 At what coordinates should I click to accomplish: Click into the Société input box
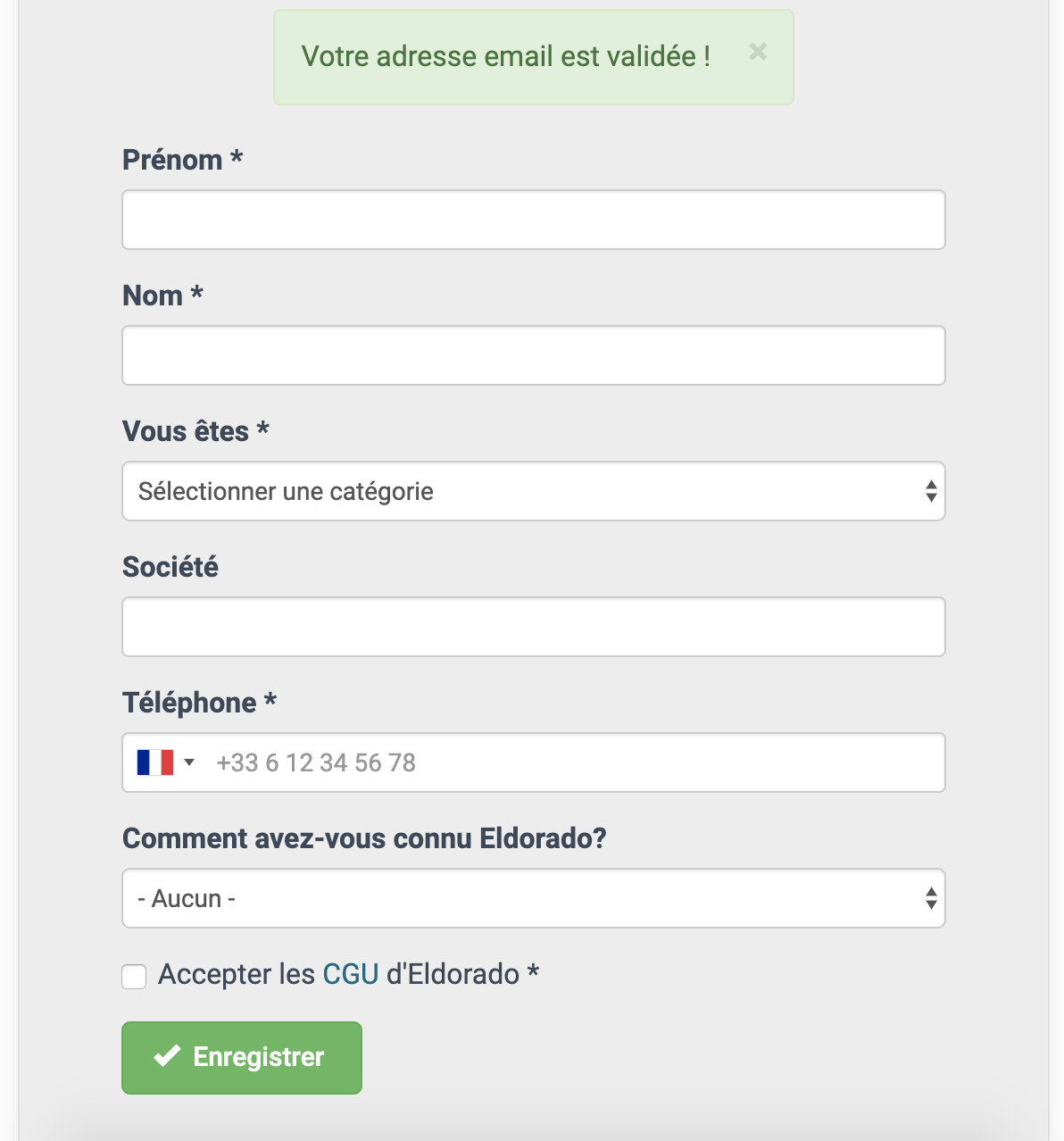(x=534, y=627)
